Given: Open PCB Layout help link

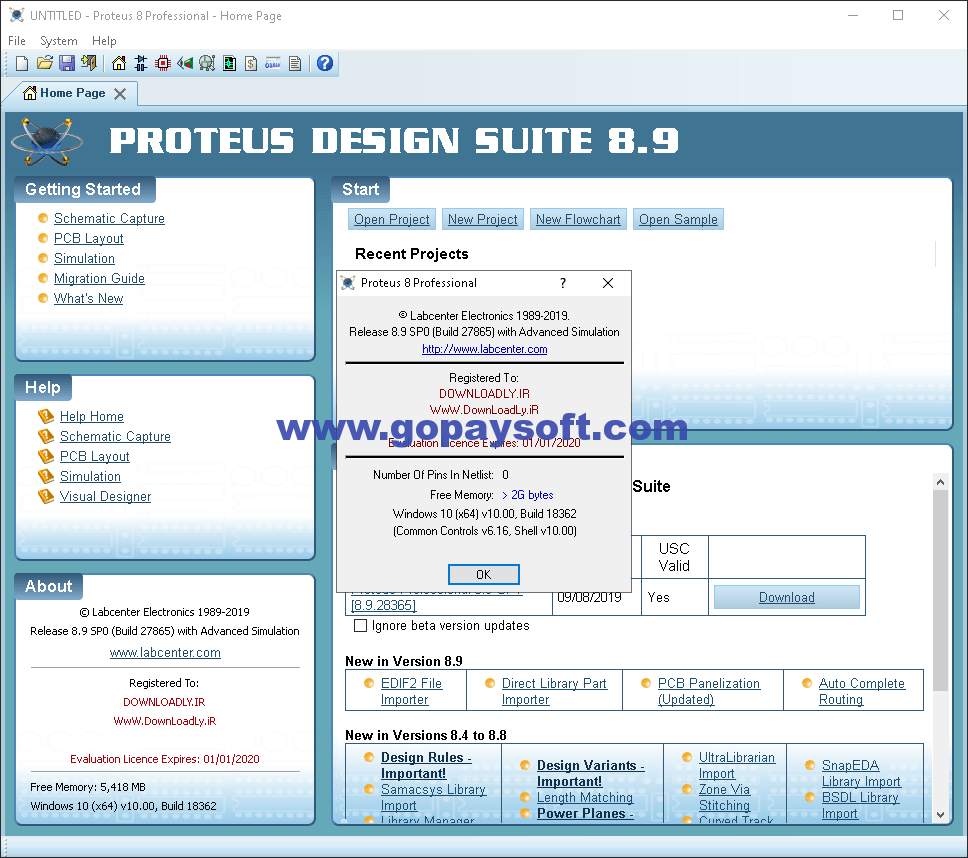Looking at the screenshot, I should (94, 456).
